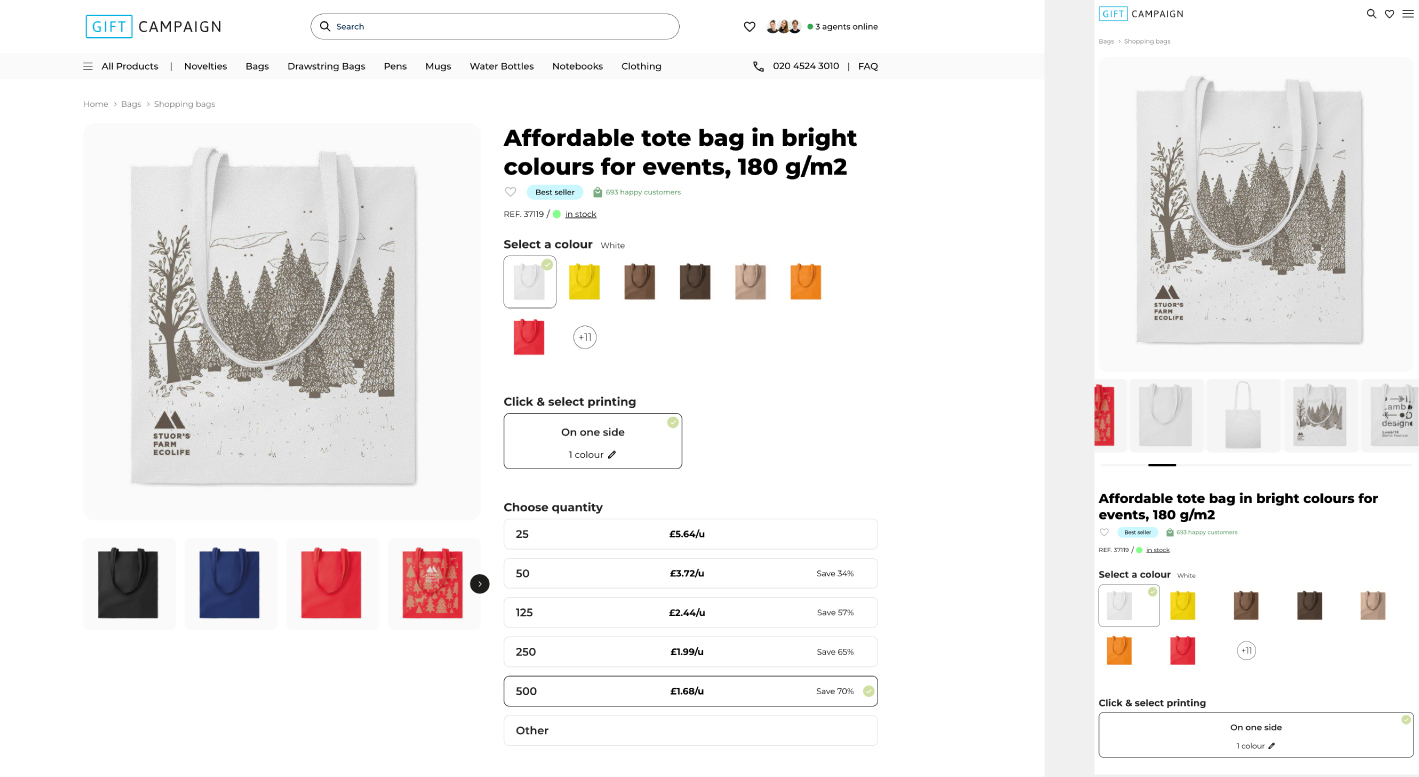The image size is (1419, 777).
Task: Expand the +11 more colours button
Action: (x=585, y=338)
